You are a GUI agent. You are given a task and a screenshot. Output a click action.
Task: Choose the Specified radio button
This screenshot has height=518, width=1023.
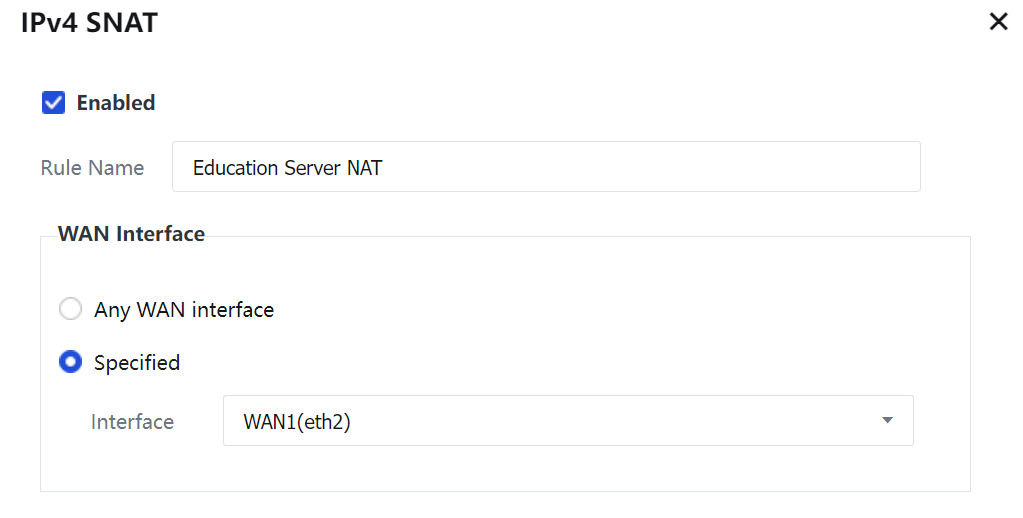[70, 363]
